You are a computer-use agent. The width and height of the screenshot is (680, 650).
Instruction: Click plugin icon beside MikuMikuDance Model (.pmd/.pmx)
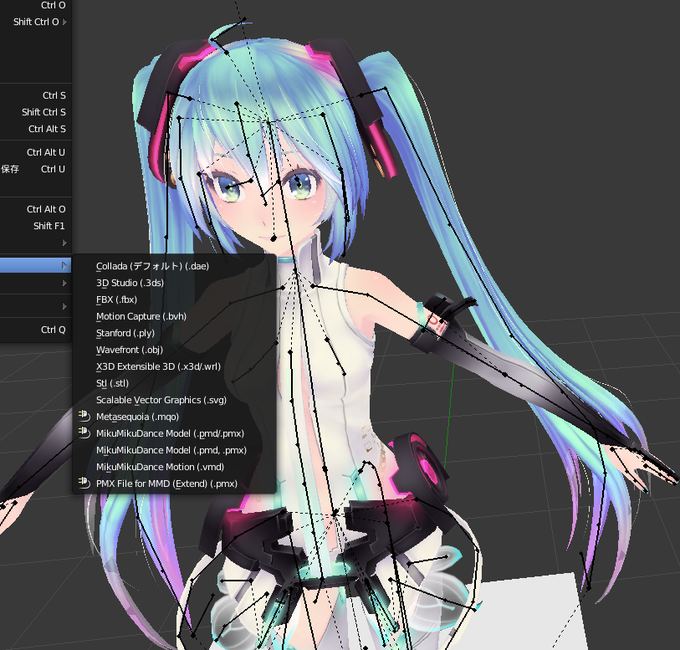point(84,433)
